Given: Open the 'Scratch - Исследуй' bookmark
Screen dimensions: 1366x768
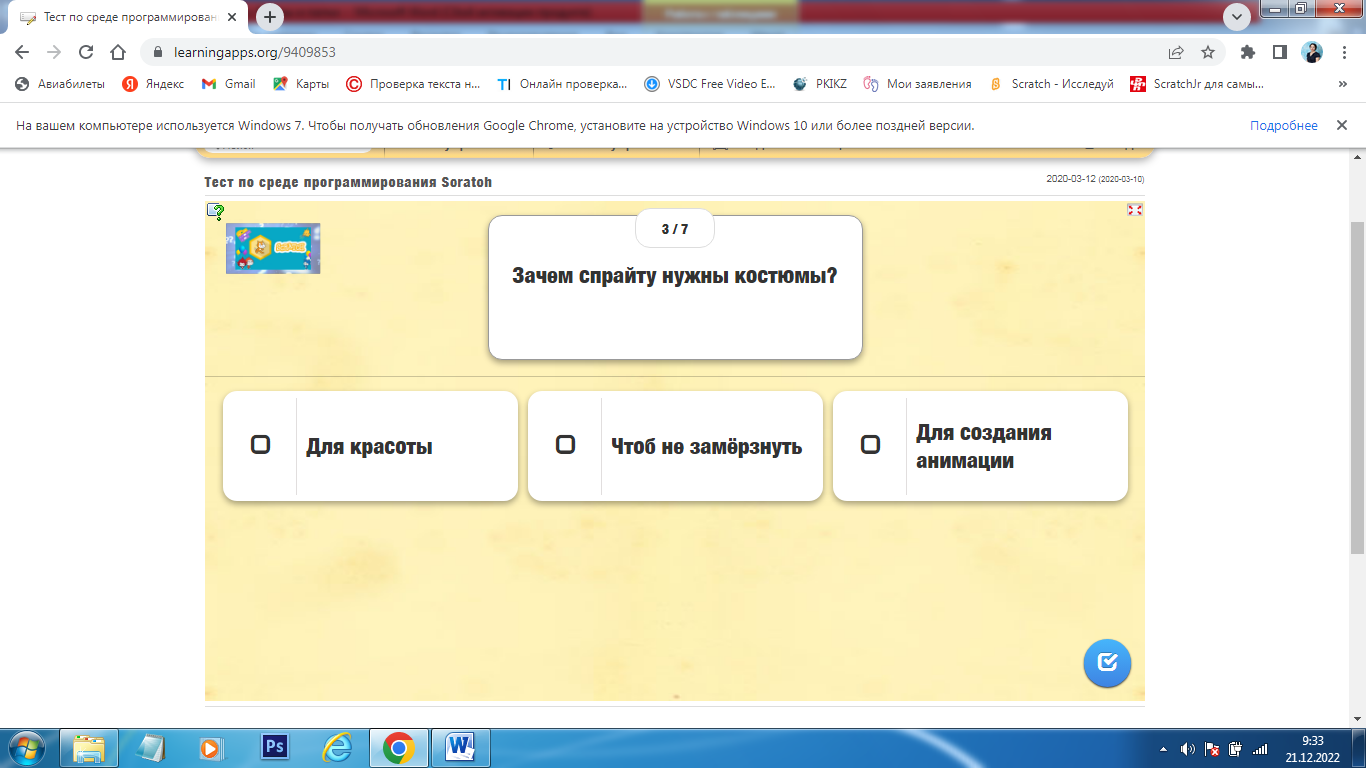Looking at the screenshot, I should 1051,84.
